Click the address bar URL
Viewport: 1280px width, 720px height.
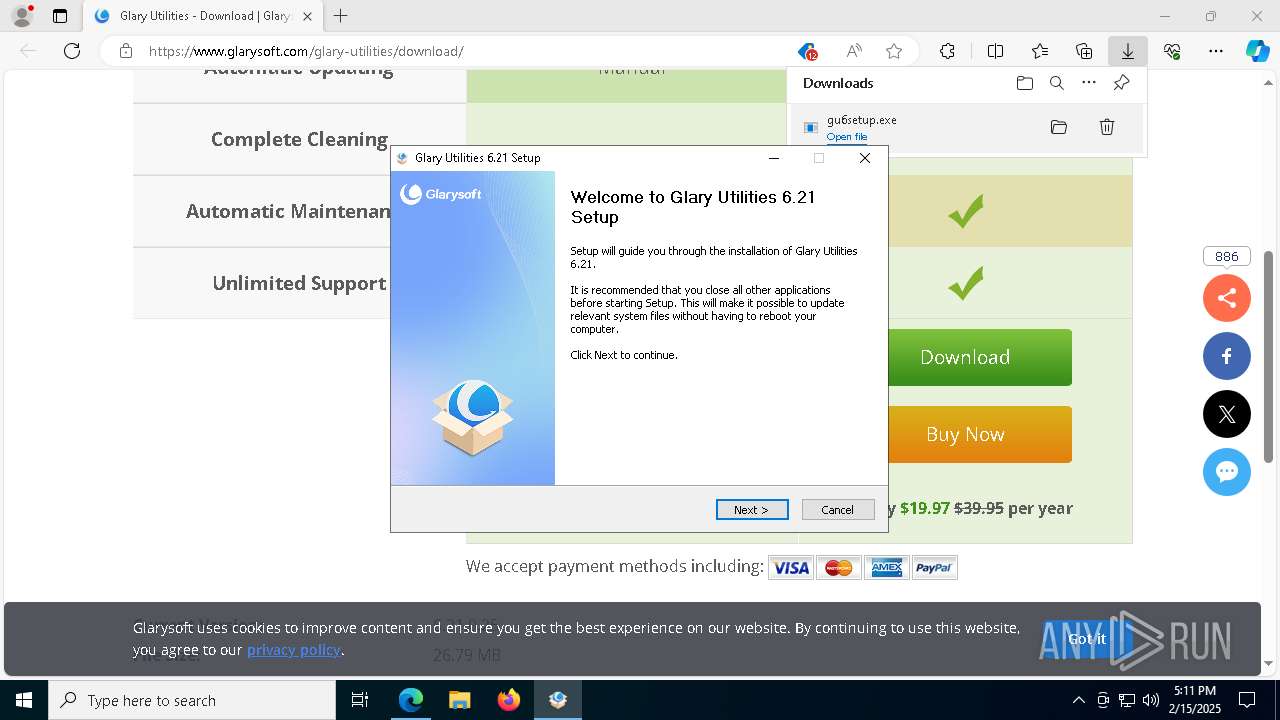coord(306,51)
